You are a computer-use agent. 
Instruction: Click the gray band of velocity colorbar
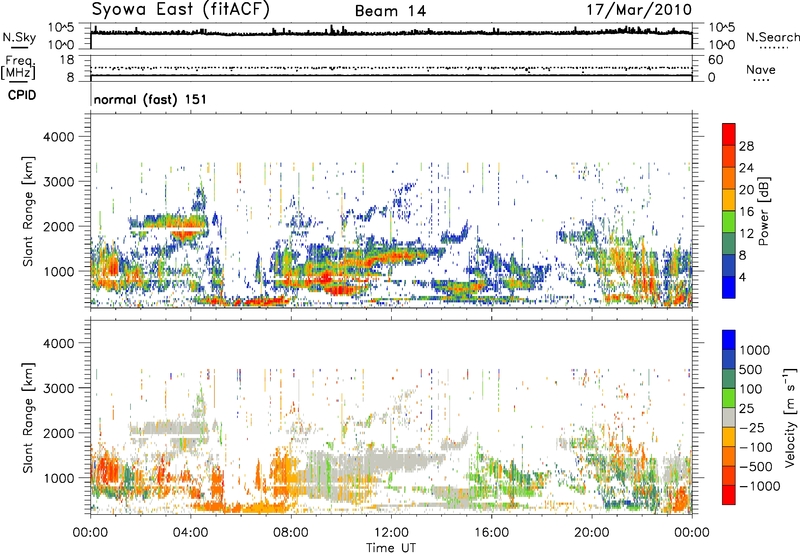click(729, 417)
